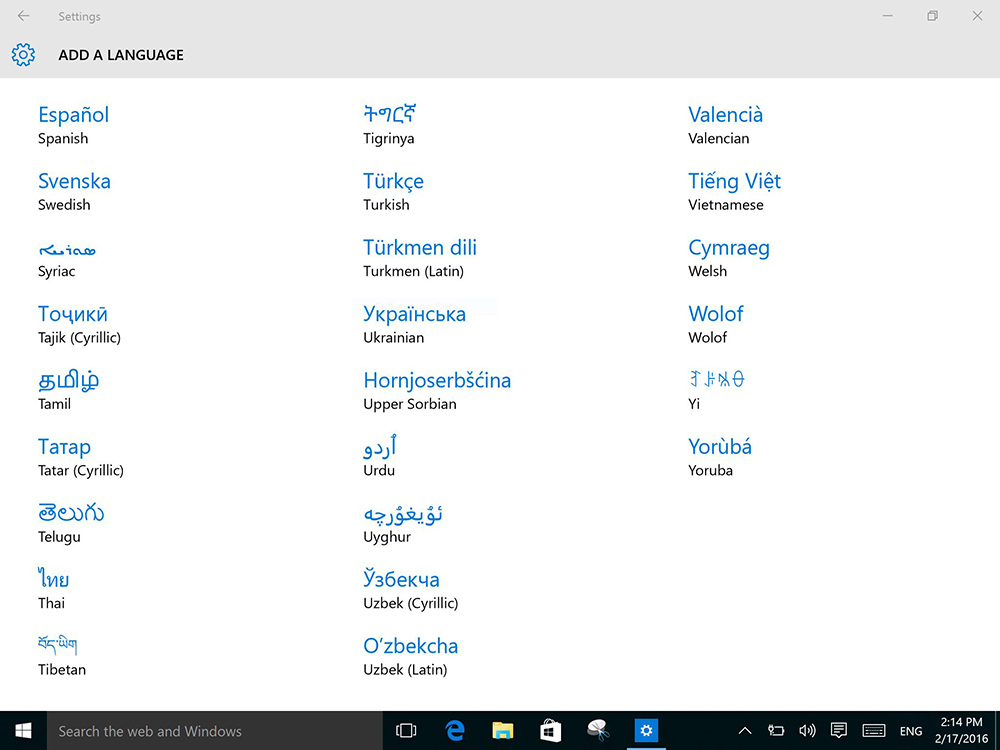The image size is (1000, 750).
Task: Pick Tajik (Cyrillic) language
Action: click(x=79, y=324)
